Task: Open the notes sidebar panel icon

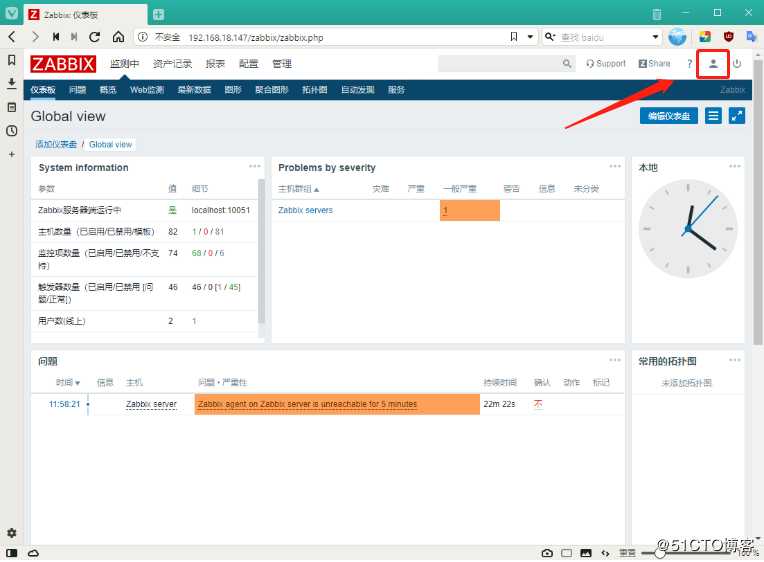Action: pyautogui.click(x=12, y=107)
